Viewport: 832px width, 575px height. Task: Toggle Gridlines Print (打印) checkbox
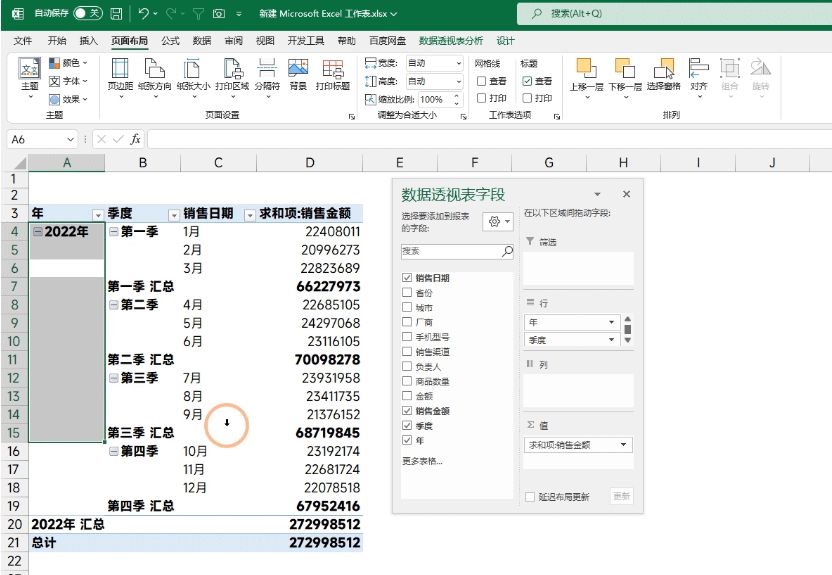(481, 98)
